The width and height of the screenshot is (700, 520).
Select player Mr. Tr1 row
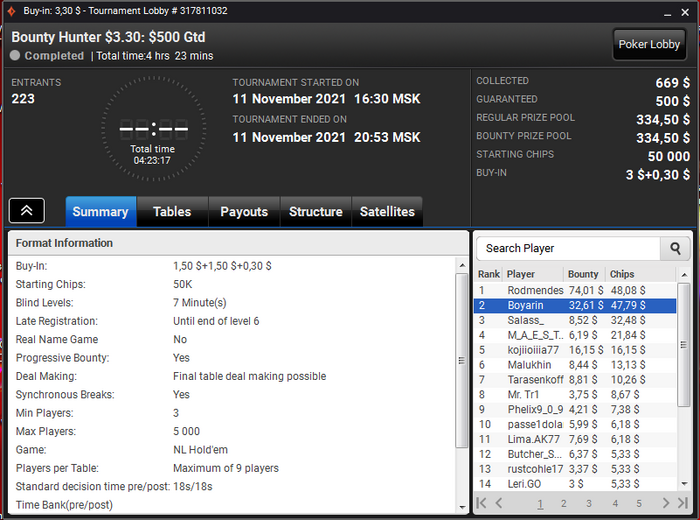[x=575, y=395]
